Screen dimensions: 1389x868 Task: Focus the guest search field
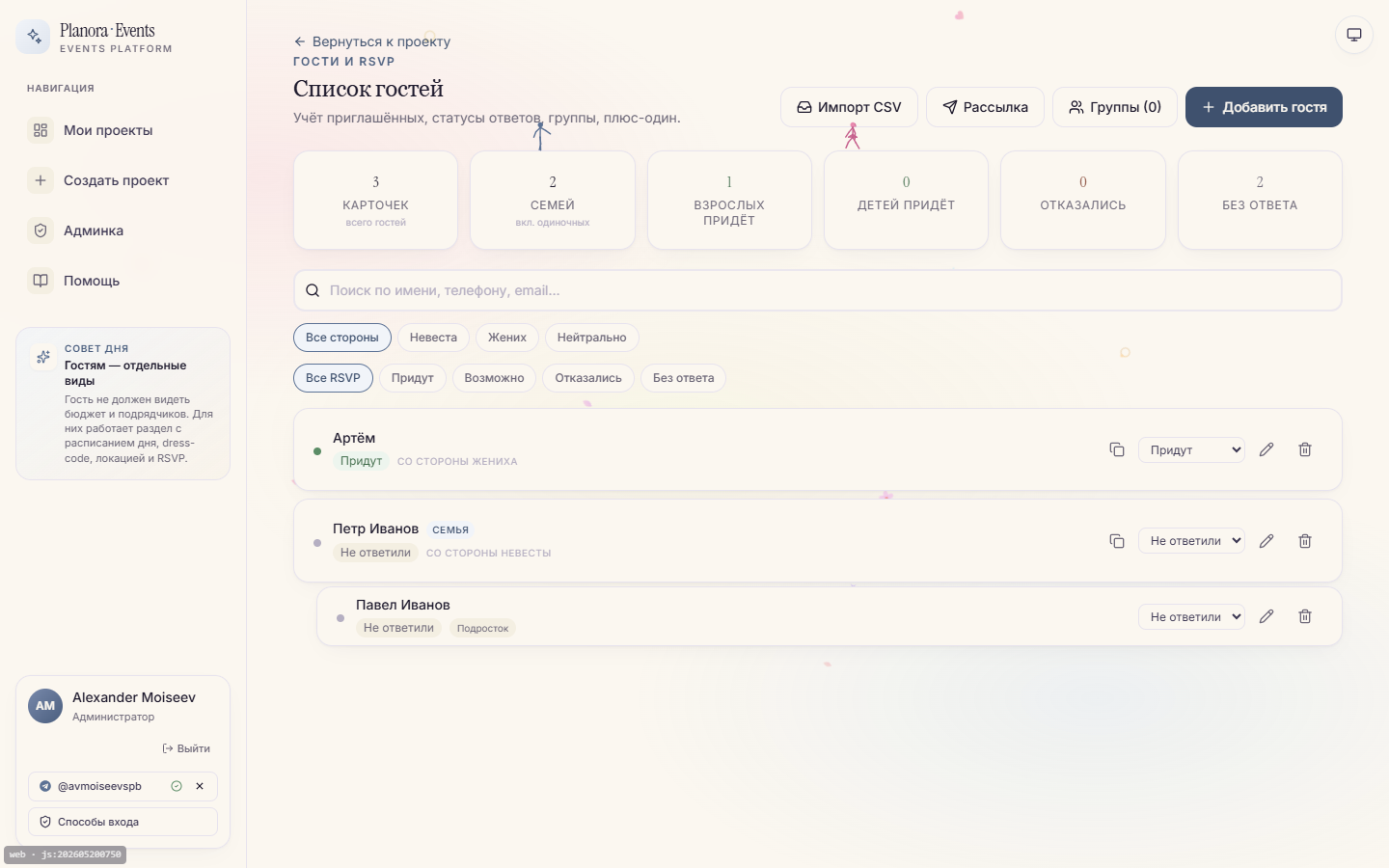click(818, 290)
